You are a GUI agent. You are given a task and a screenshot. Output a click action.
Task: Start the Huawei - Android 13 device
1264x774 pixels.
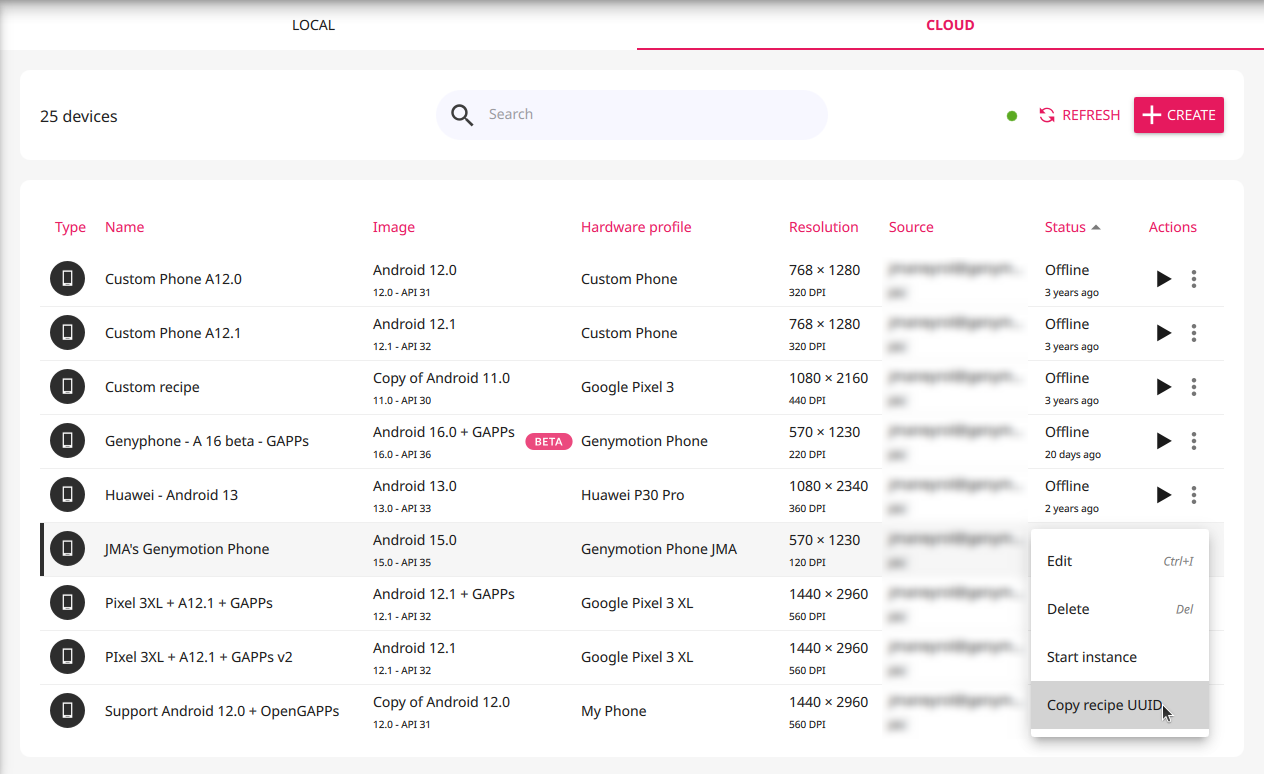[1163, 495]
